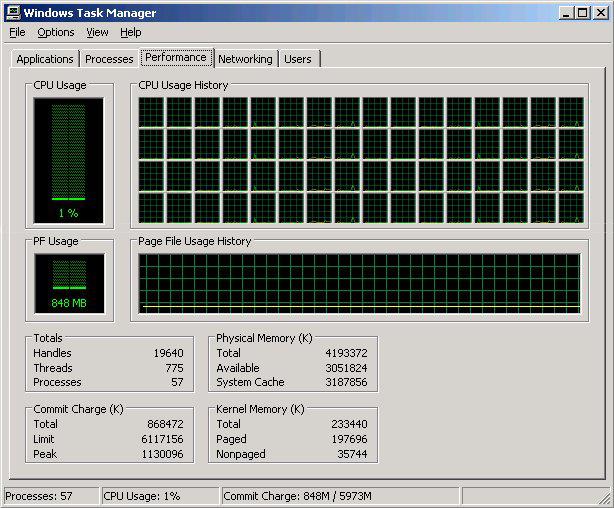Switch to the Networking tab

[x=245, y=59]
